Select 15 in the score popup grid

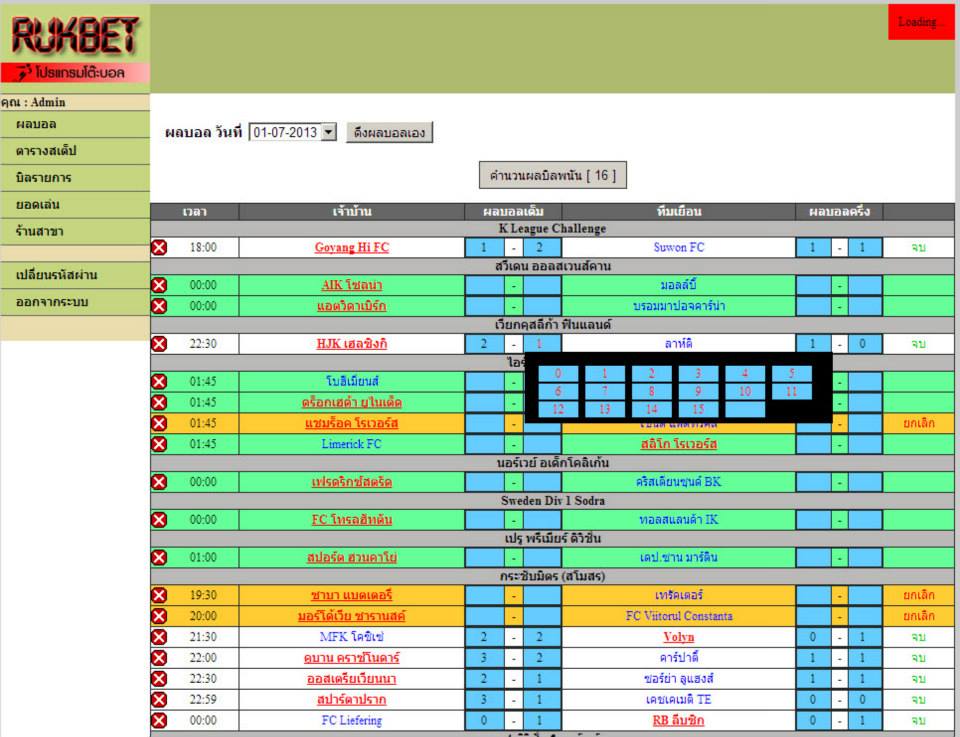(x=698, y=409)
